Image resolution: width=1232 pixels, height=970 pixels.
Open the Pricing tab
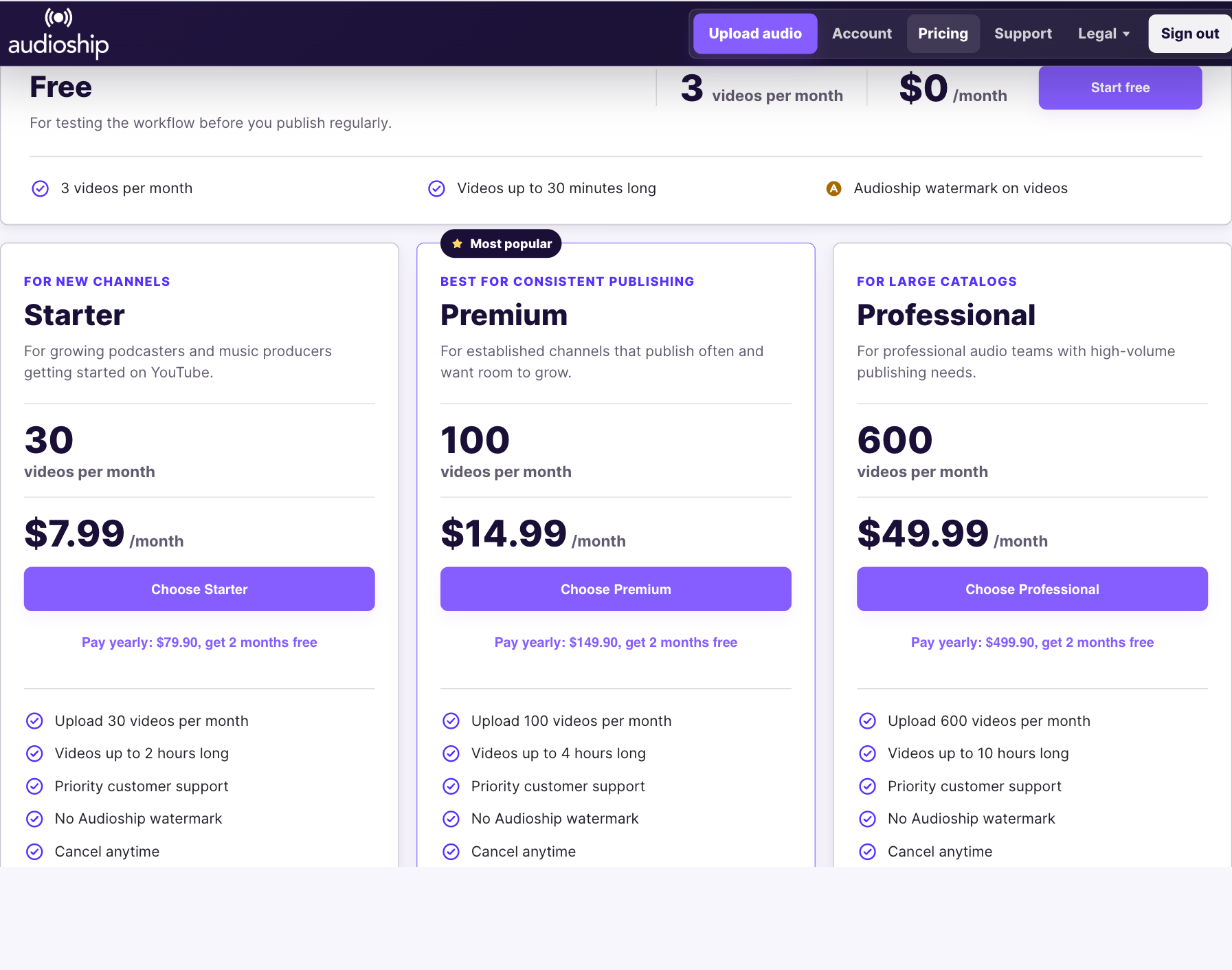point(943,34)
